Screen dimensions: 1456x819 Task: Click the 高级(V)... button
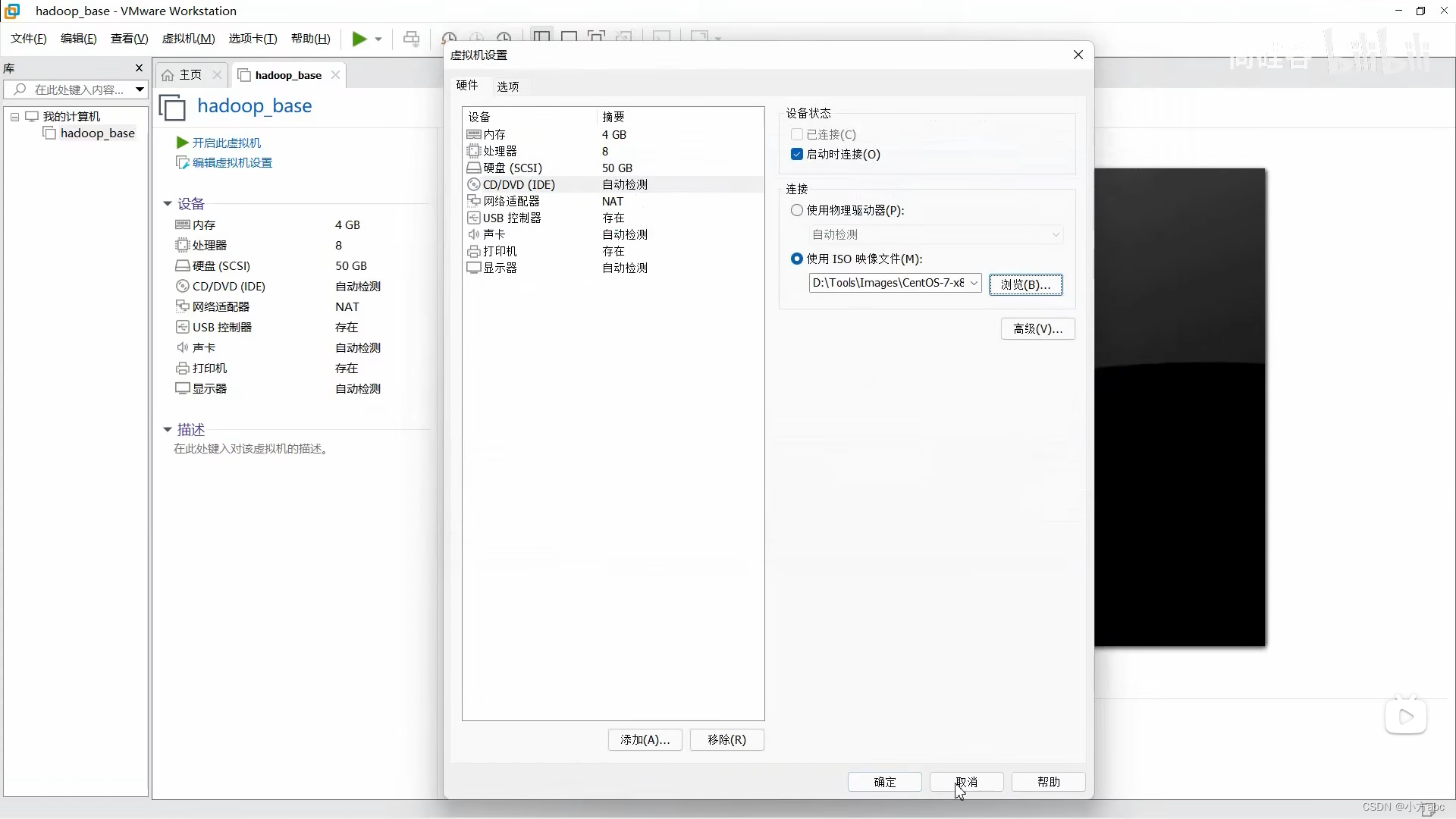tap(1038, 328)
